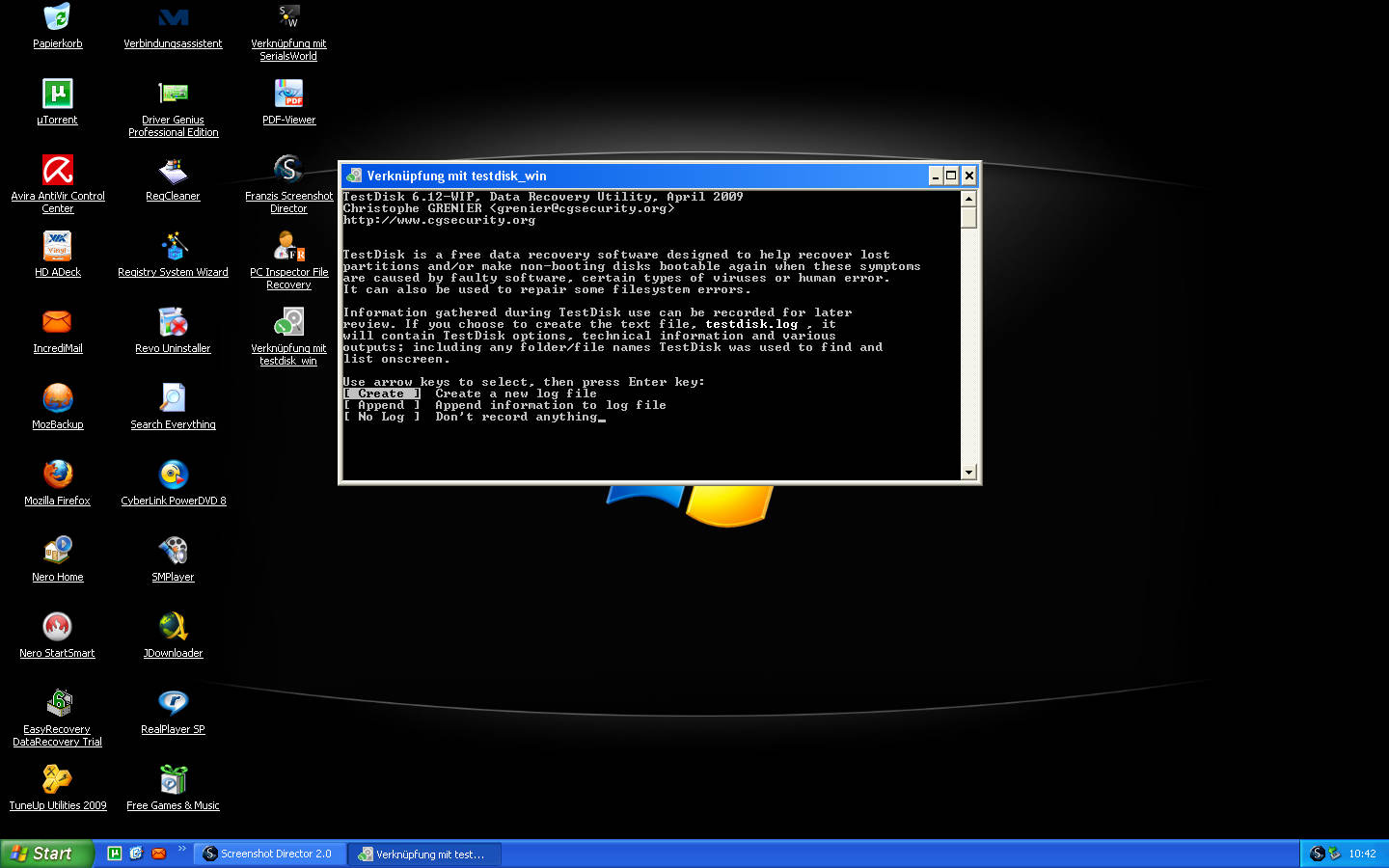This screenshot has height=868, width=1389.
Task: Click the 'Append information to log file' text
Action: coord(551,405)
